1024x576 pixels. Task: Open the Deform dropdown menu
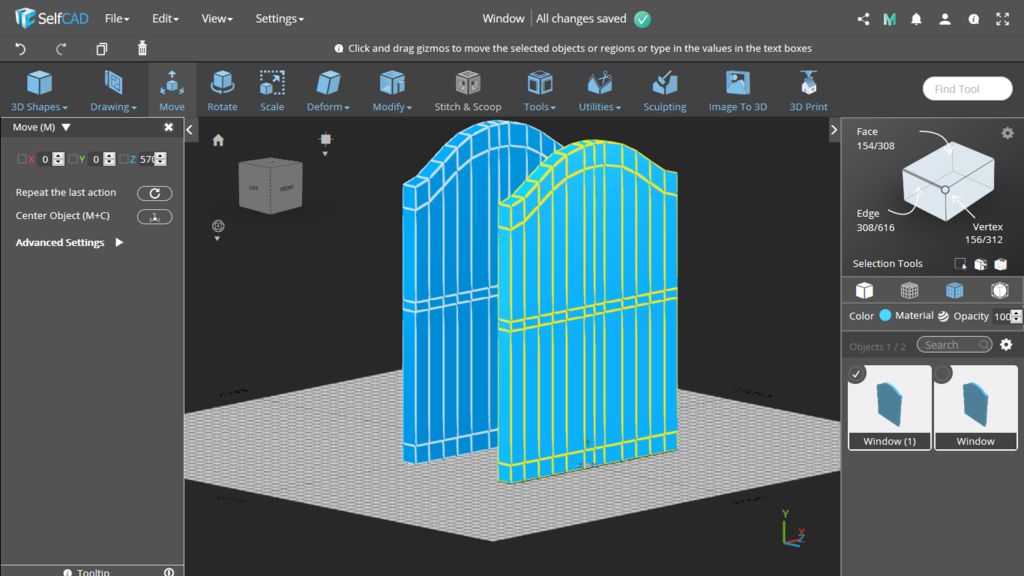pos(328,90)
